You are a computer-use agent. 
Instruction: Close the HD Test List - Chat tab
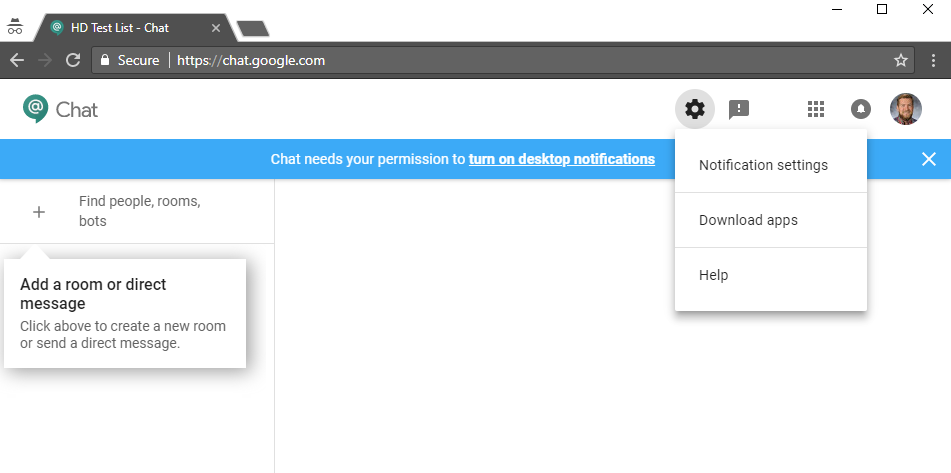(216, 28)
